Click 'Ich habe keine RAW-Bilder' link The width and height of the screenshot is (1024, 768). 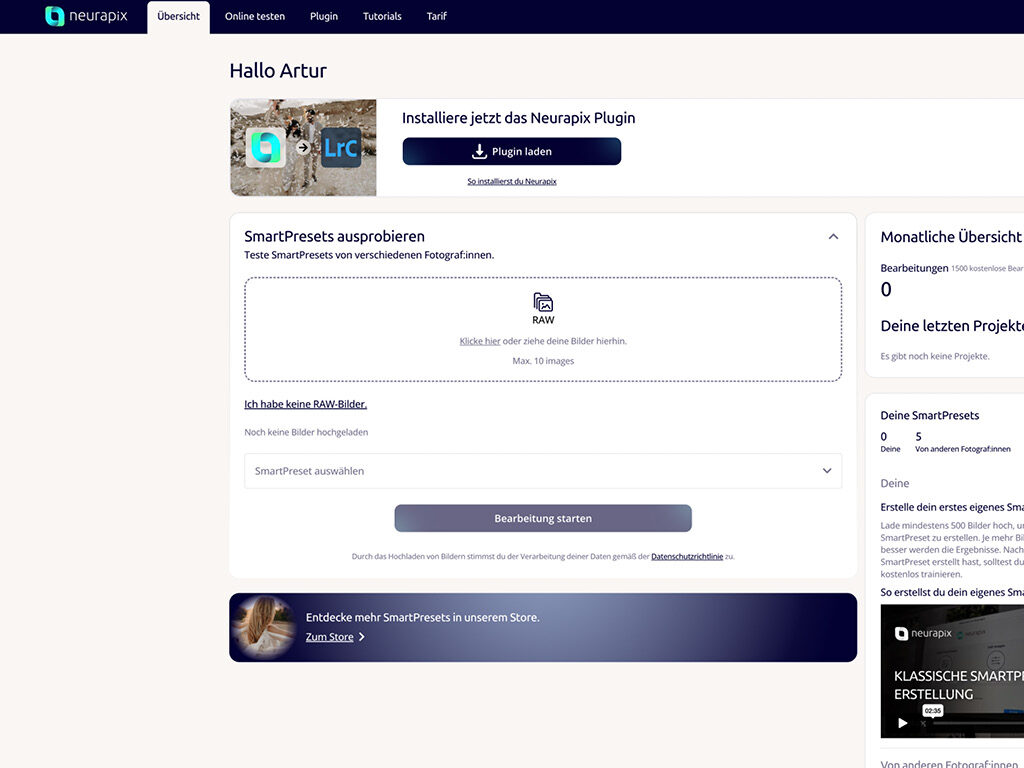(x=305, y=404)
